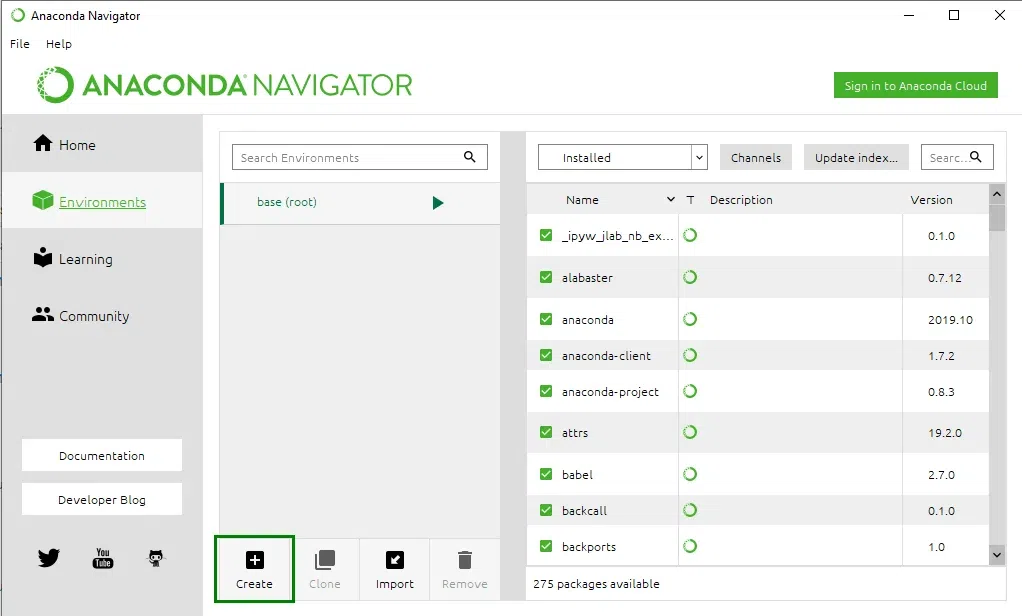Click the Remove environment trash icon

pos(465,560)
